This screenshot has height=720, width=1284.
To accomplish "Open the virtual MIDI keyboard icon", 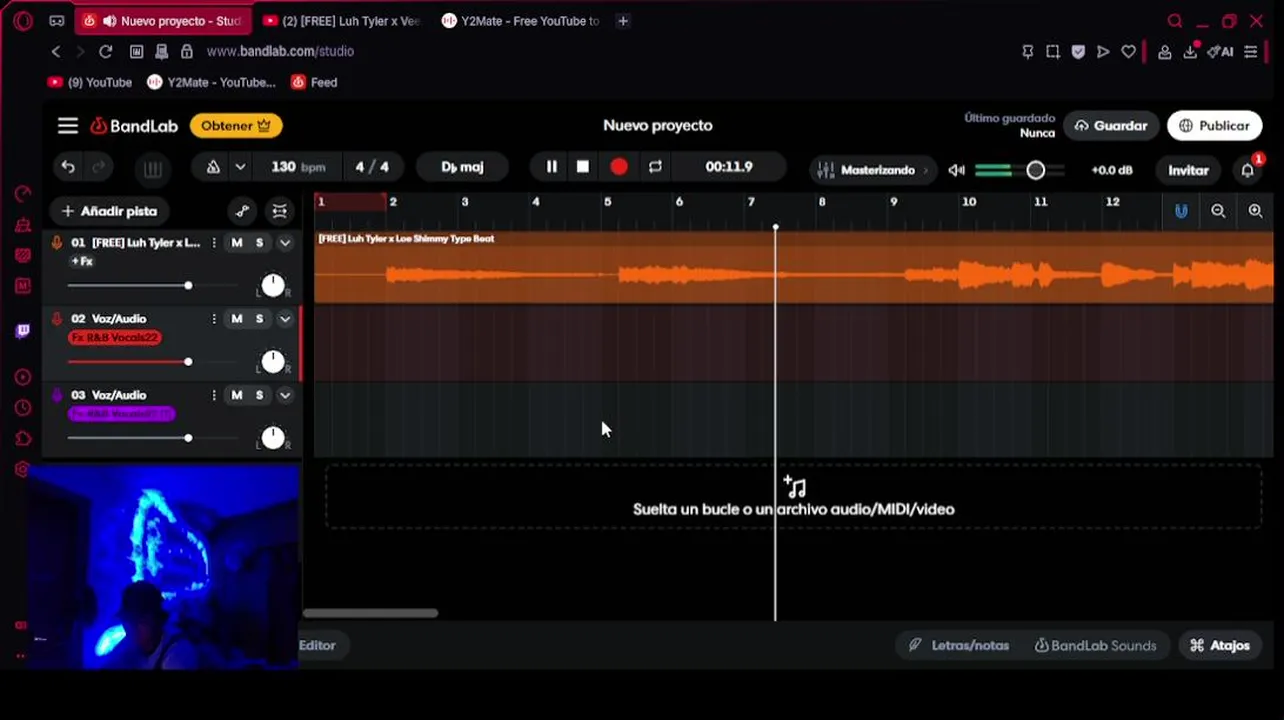I will pyautogui.click(x=152, y=169).
